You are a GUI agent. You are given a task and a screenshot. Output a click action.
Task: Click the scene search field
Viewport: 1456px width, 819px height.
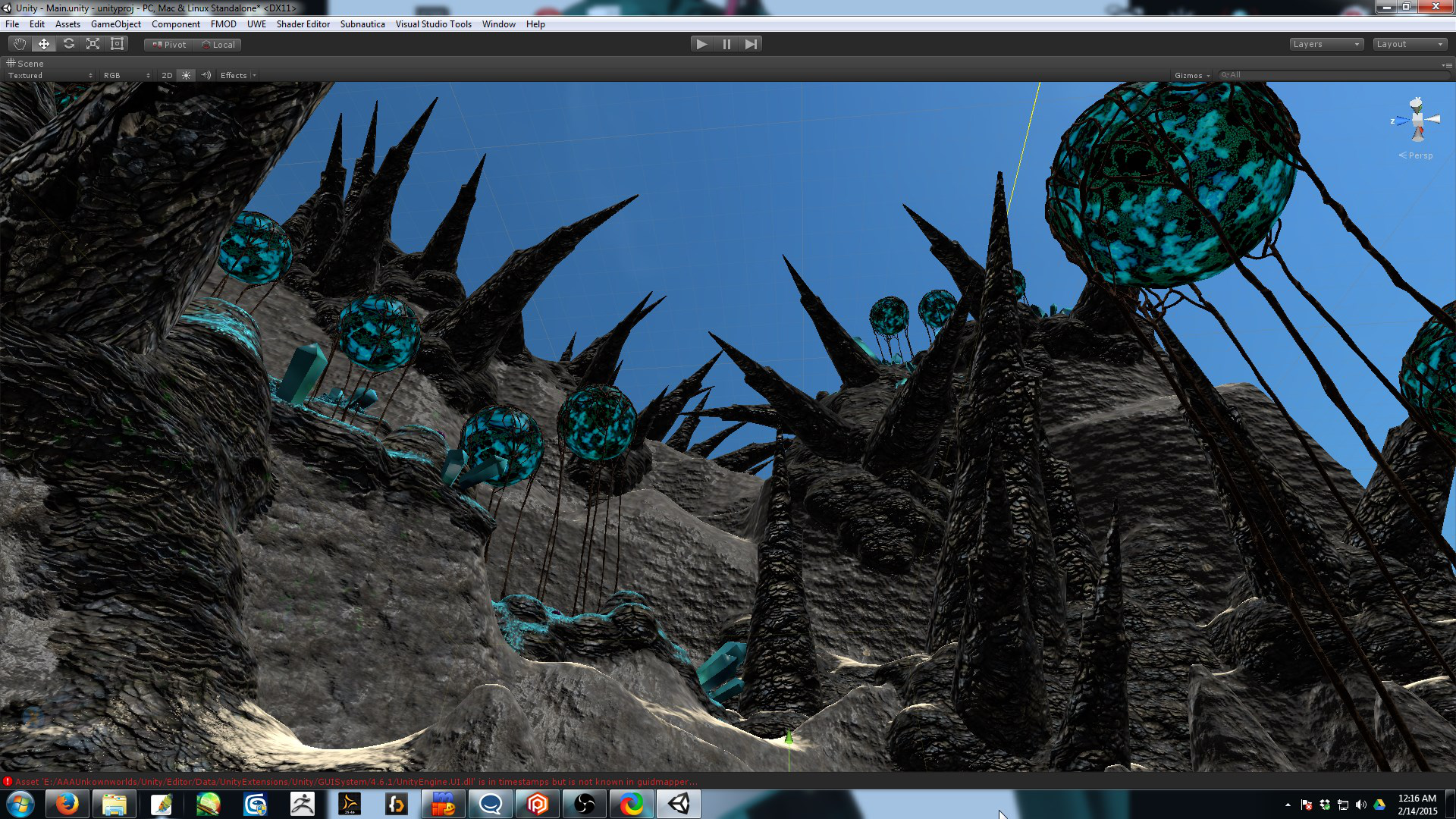[1333, 75]
